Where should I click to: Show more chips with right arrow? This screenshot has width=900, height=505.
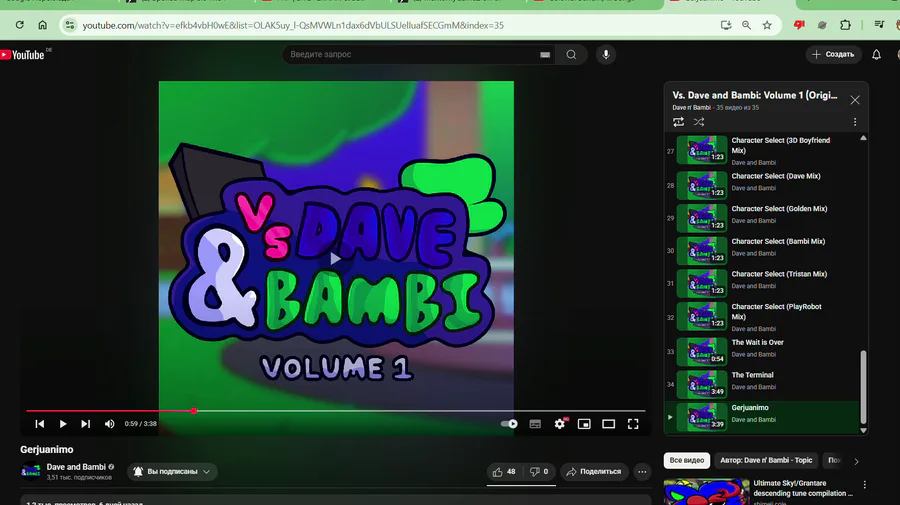click(x=856, y=461)
